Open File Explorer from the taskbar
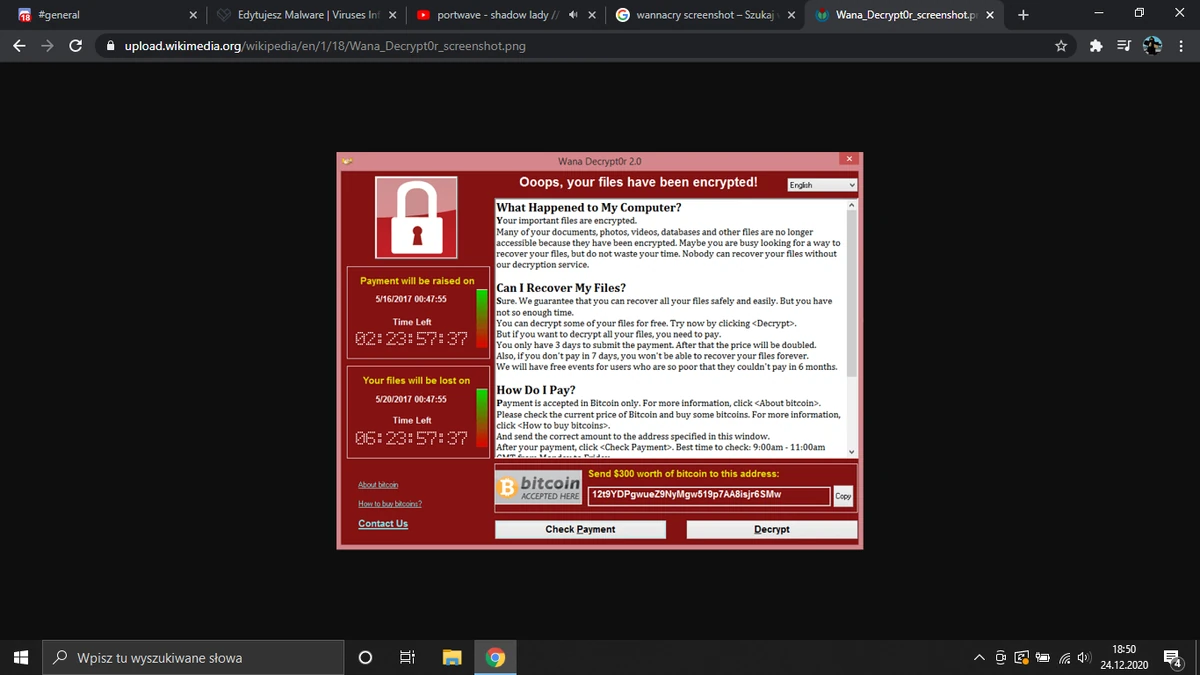 [x=451, y=657]
